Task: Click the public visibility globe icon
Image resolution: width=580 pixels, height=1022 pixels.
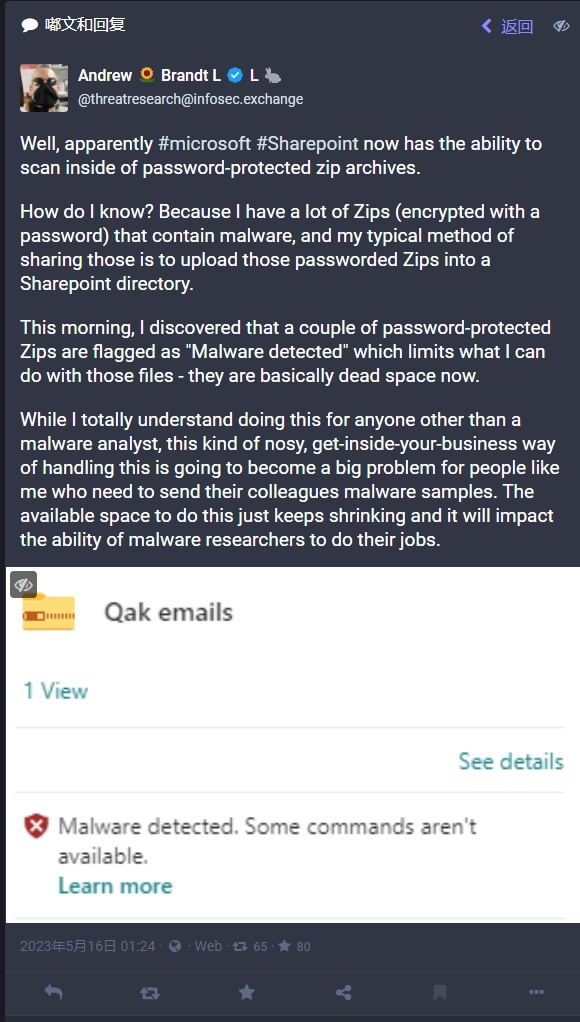Action: [175, 946]
